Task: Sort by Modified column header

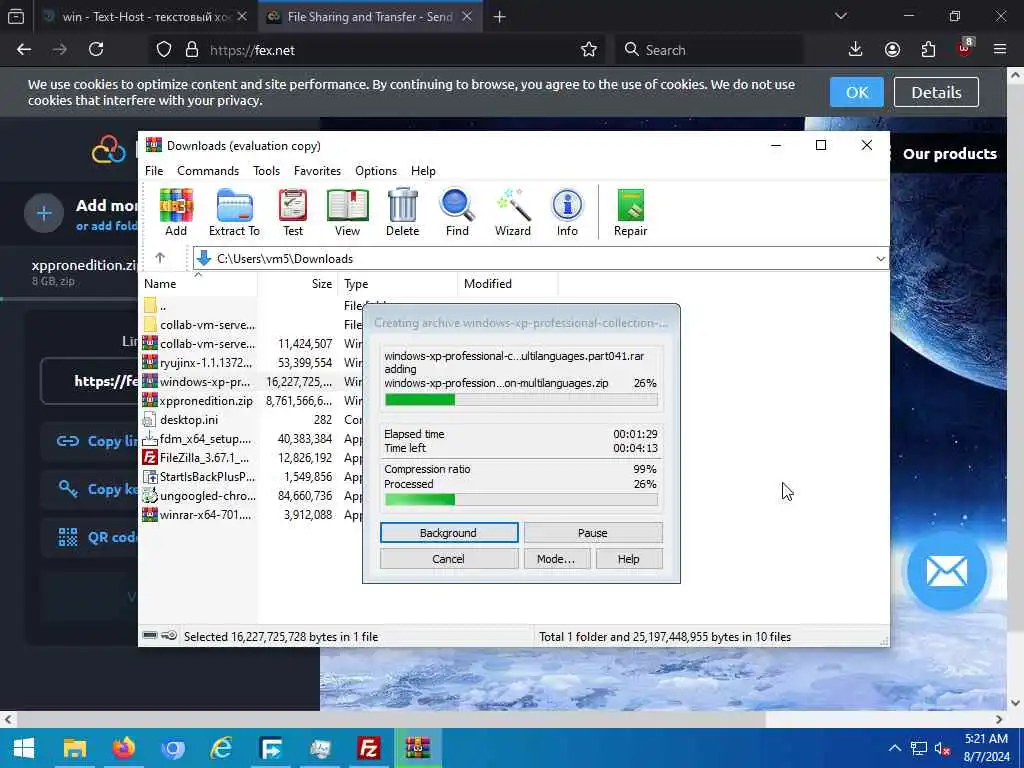Action: [x=507, y=283]
